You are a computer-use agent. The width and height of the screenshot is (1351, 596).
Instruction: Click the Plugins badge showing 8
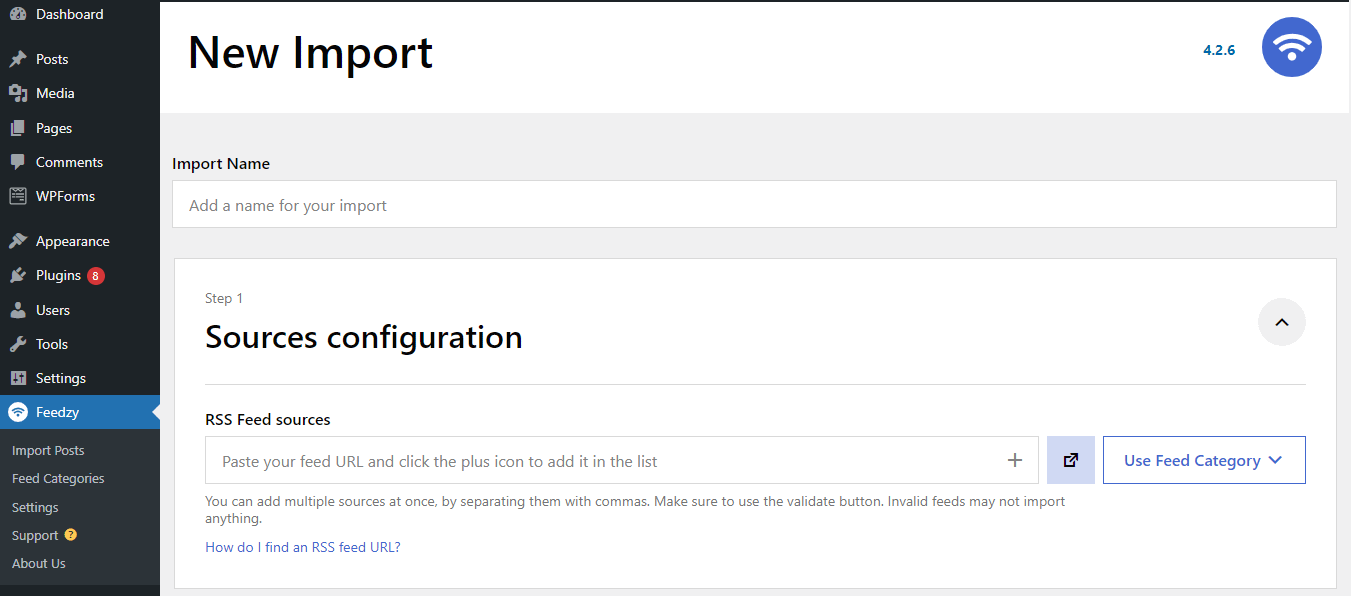coord(95,275)
